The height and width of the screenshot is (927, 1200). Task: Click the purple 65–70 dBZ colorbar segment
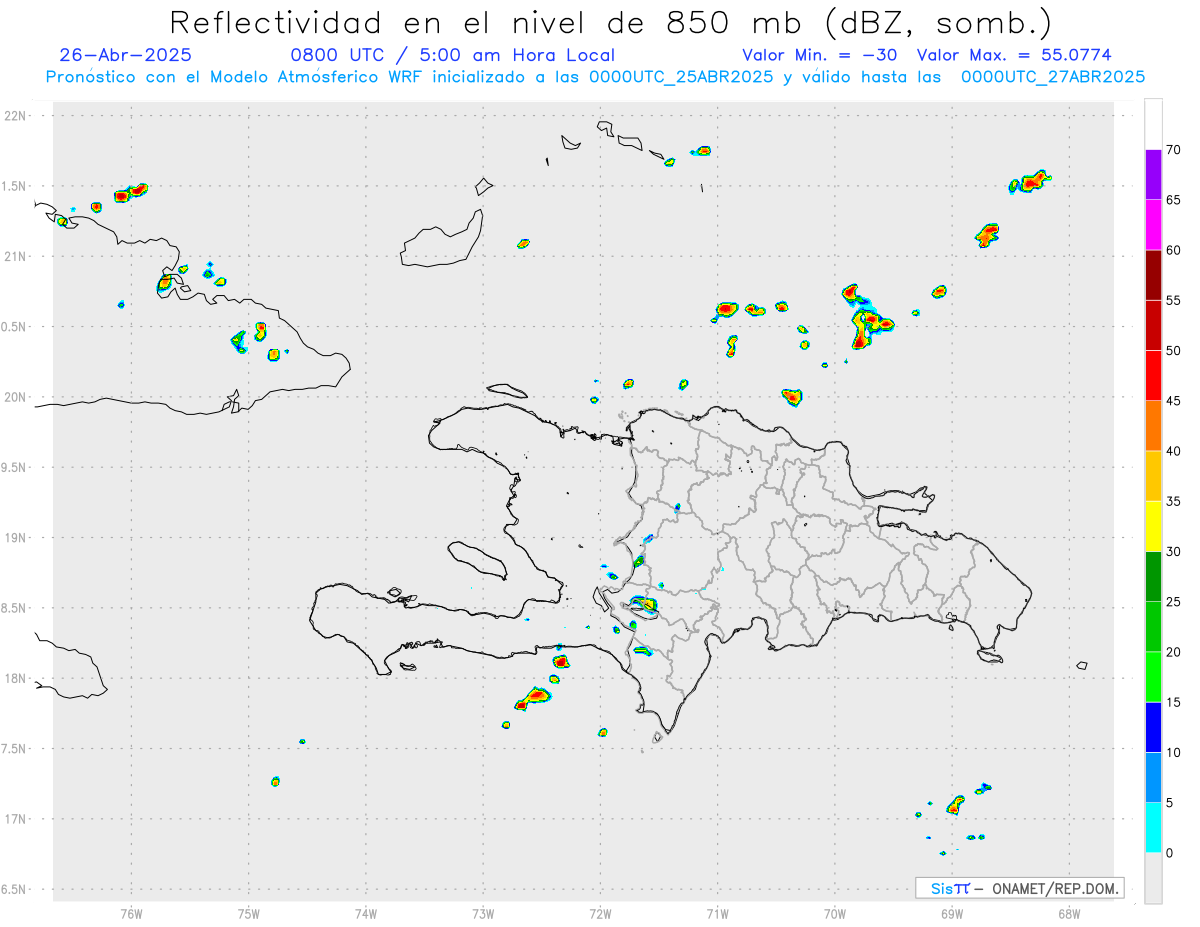tap(1154, 175)
